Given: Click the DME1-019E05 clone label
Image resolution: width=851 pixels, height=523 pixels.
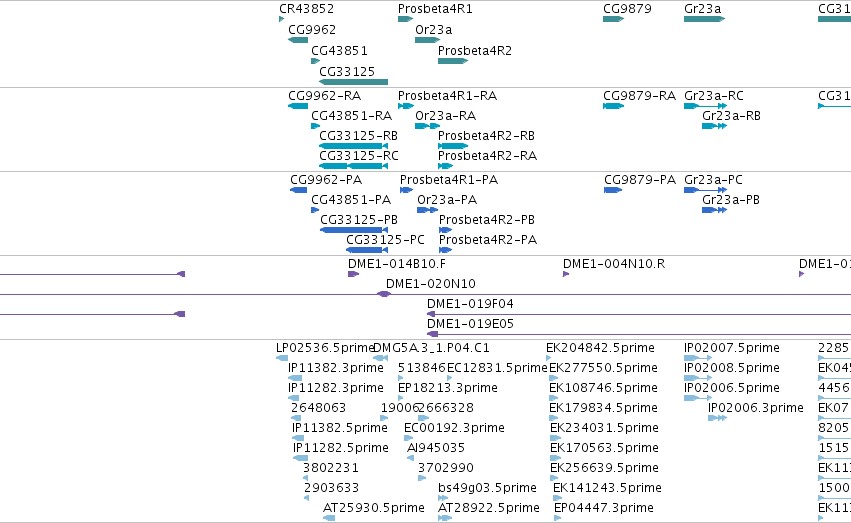Looking at the screenshot, I should tap(470, 324).
